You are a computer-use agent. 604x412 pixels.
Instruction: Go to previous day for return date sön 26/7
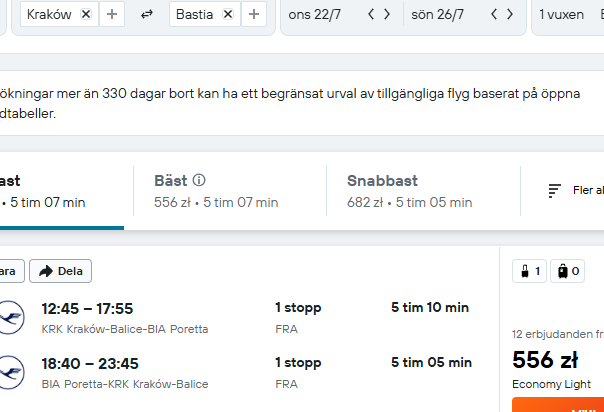coord(494,14)
